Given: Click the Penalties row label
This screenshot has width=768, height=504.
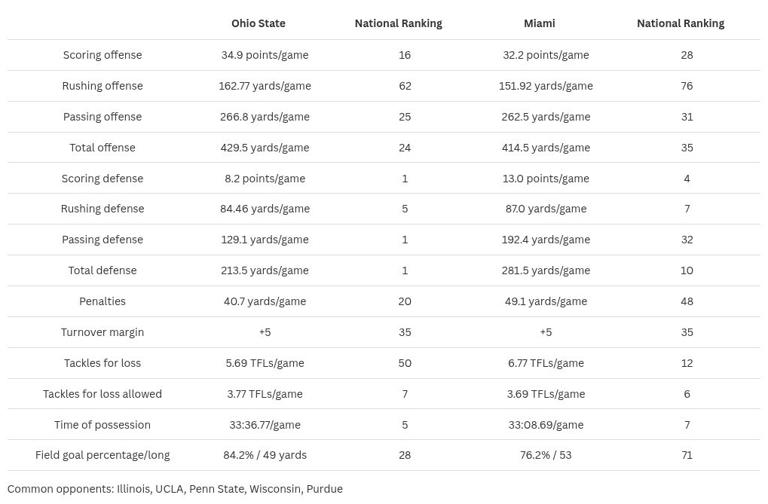Looking at the screenshot, I should (x=102, y=302).
